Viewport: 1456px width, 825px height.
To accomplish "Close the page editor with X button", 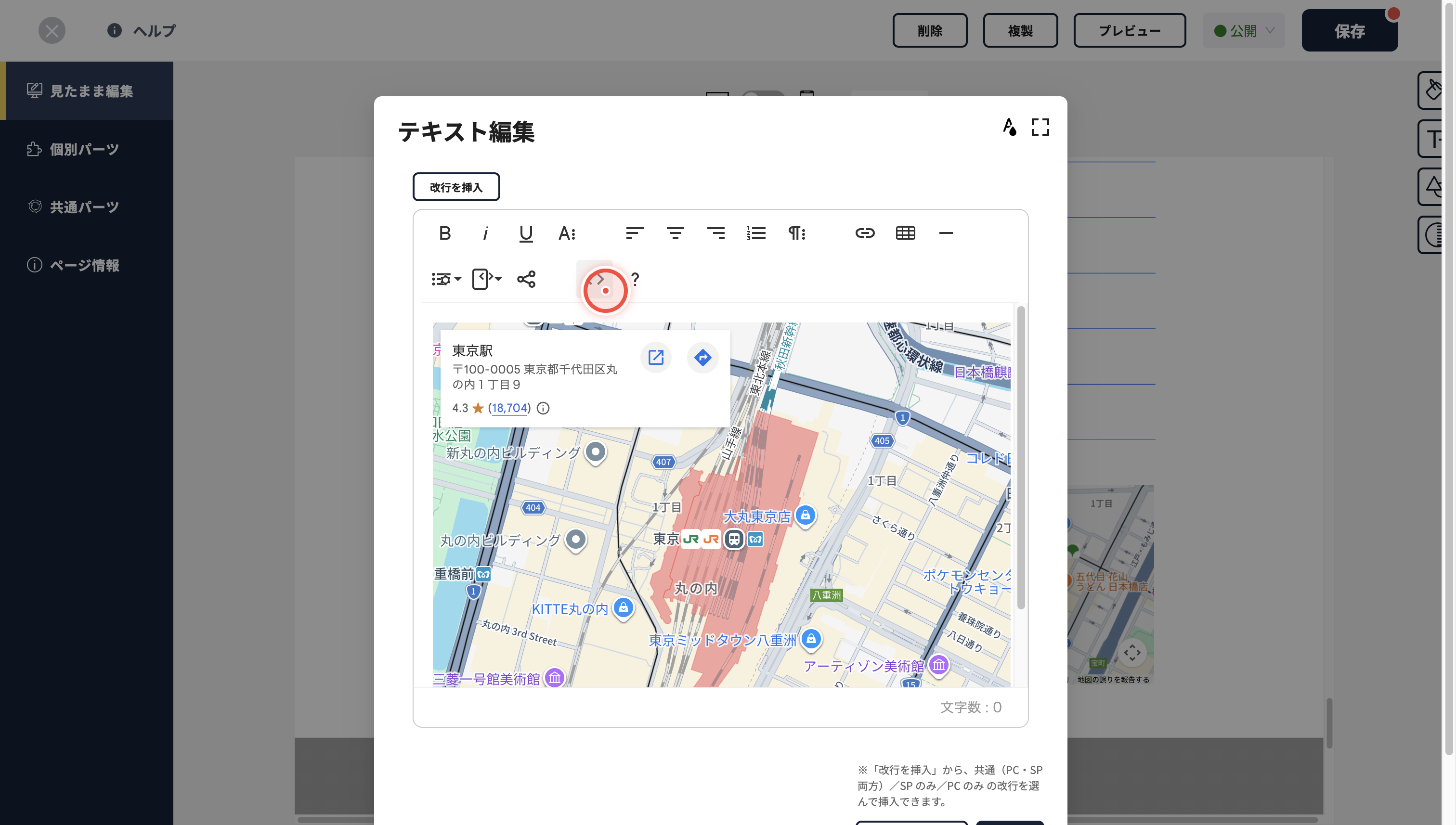I will click(x=52, y=31).
